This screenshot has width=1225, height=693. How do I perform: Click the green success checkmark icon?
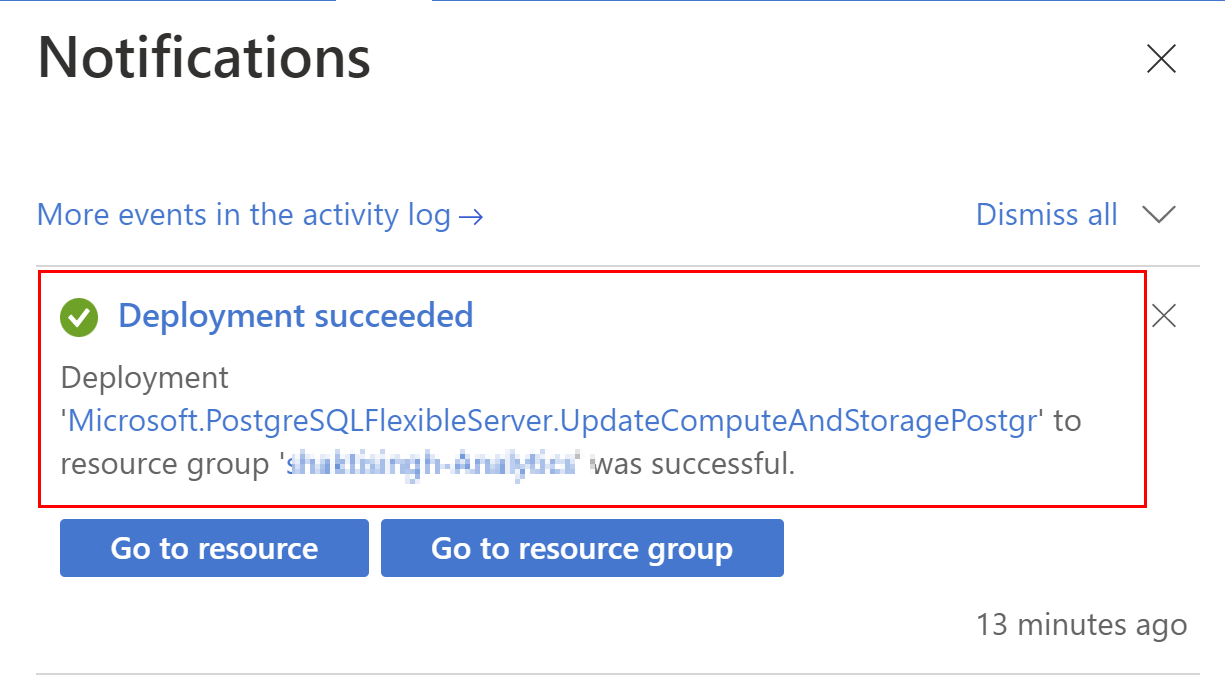(x=79, y=317)
